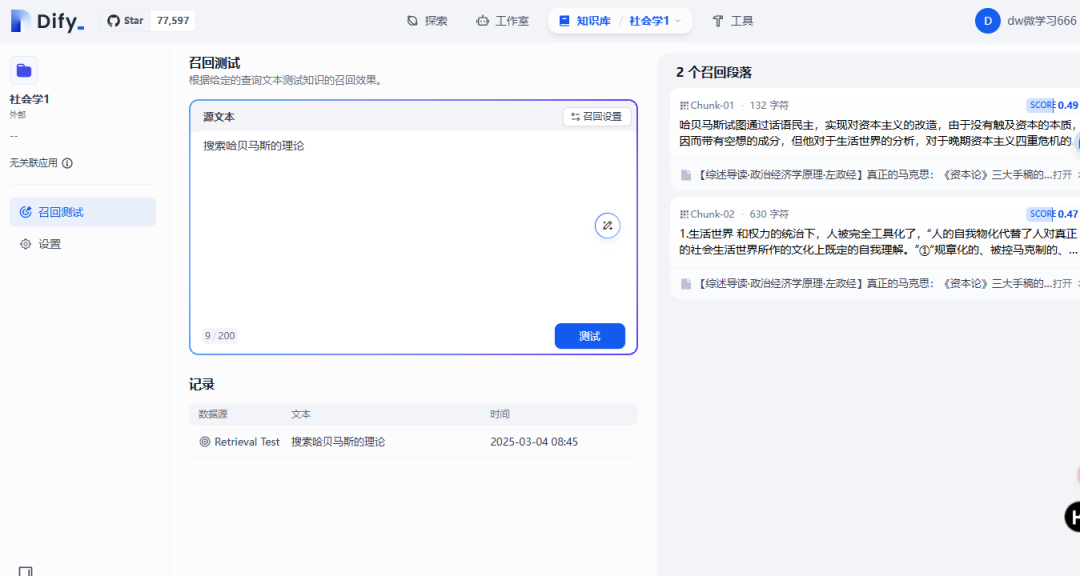1080x576 pixels.
Task: Open the GitHub Star badge
Action: (x=151, y=21)
